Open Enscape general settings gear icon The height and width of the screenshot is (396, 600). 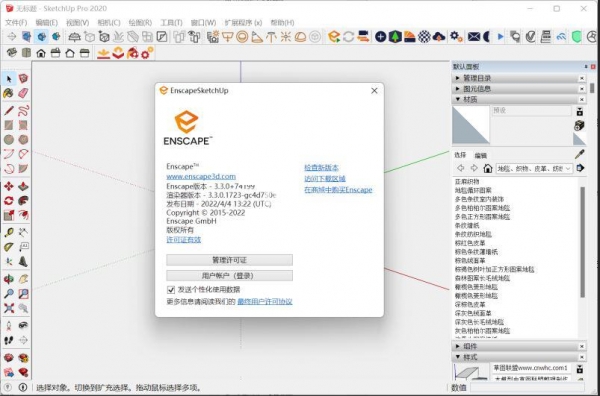pyautogui.click(x=456, y=37)
